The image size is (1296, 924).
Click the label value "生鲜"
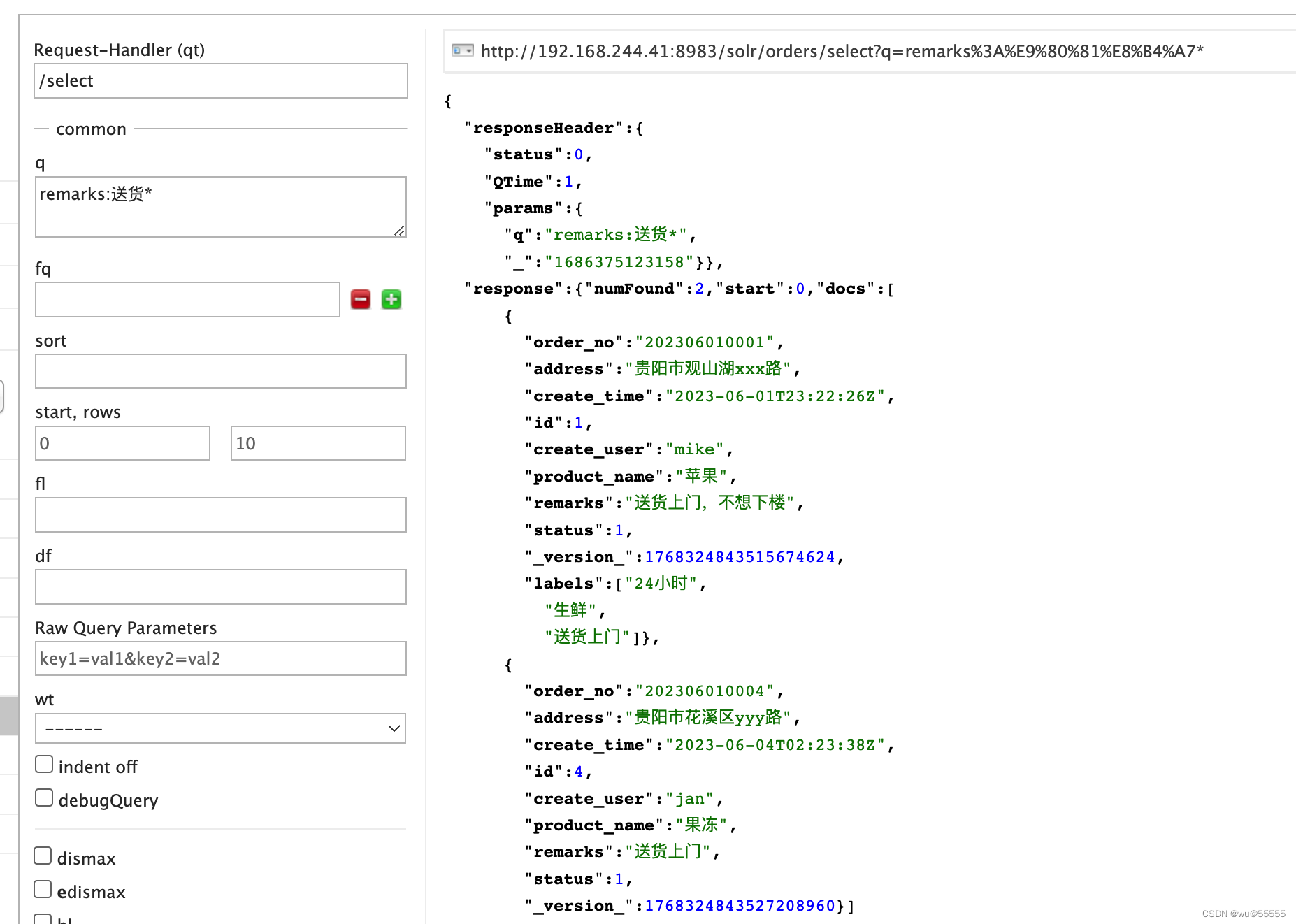(570, 609)
